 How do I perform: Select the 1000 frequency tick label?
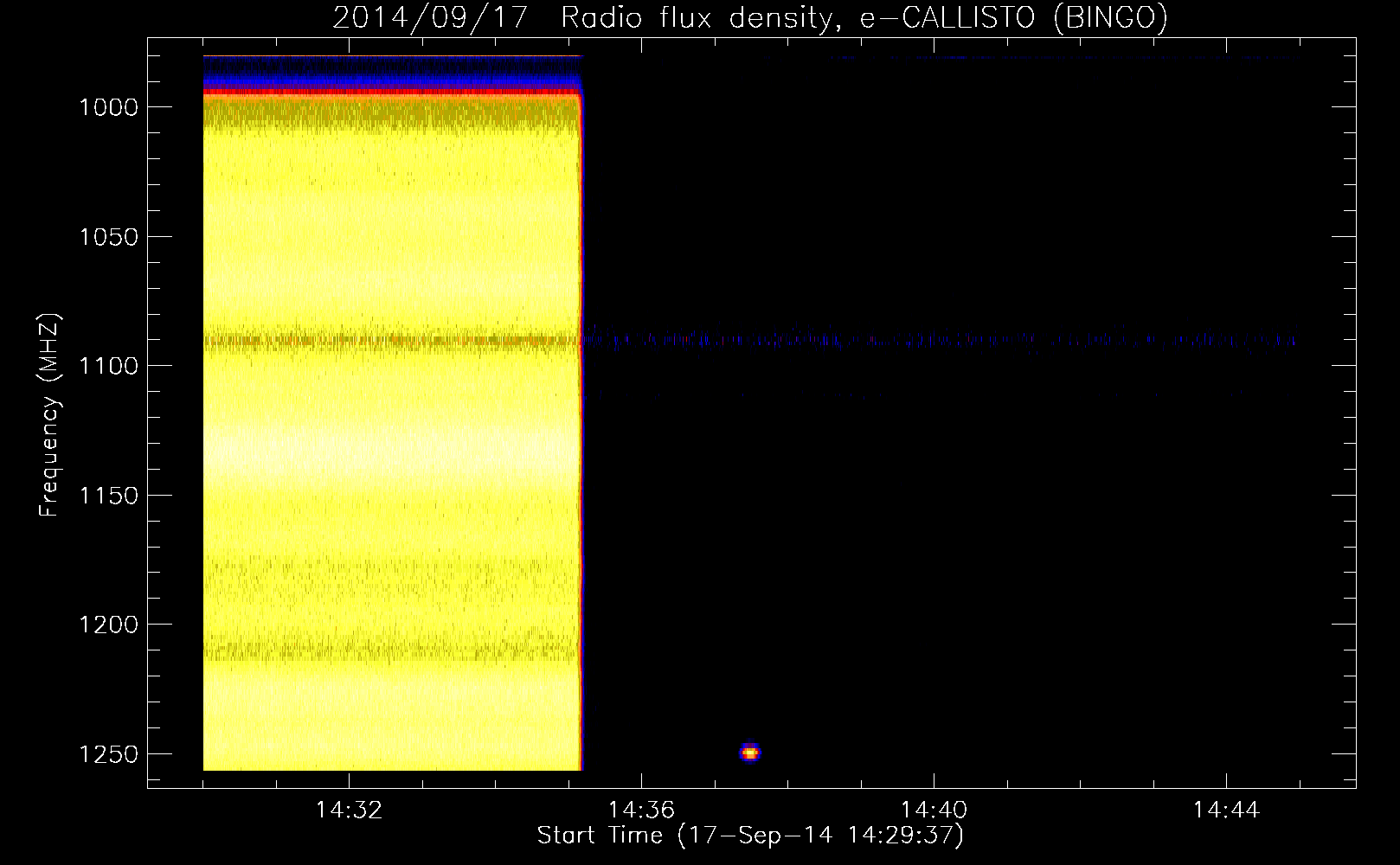(x=108, y=107)
